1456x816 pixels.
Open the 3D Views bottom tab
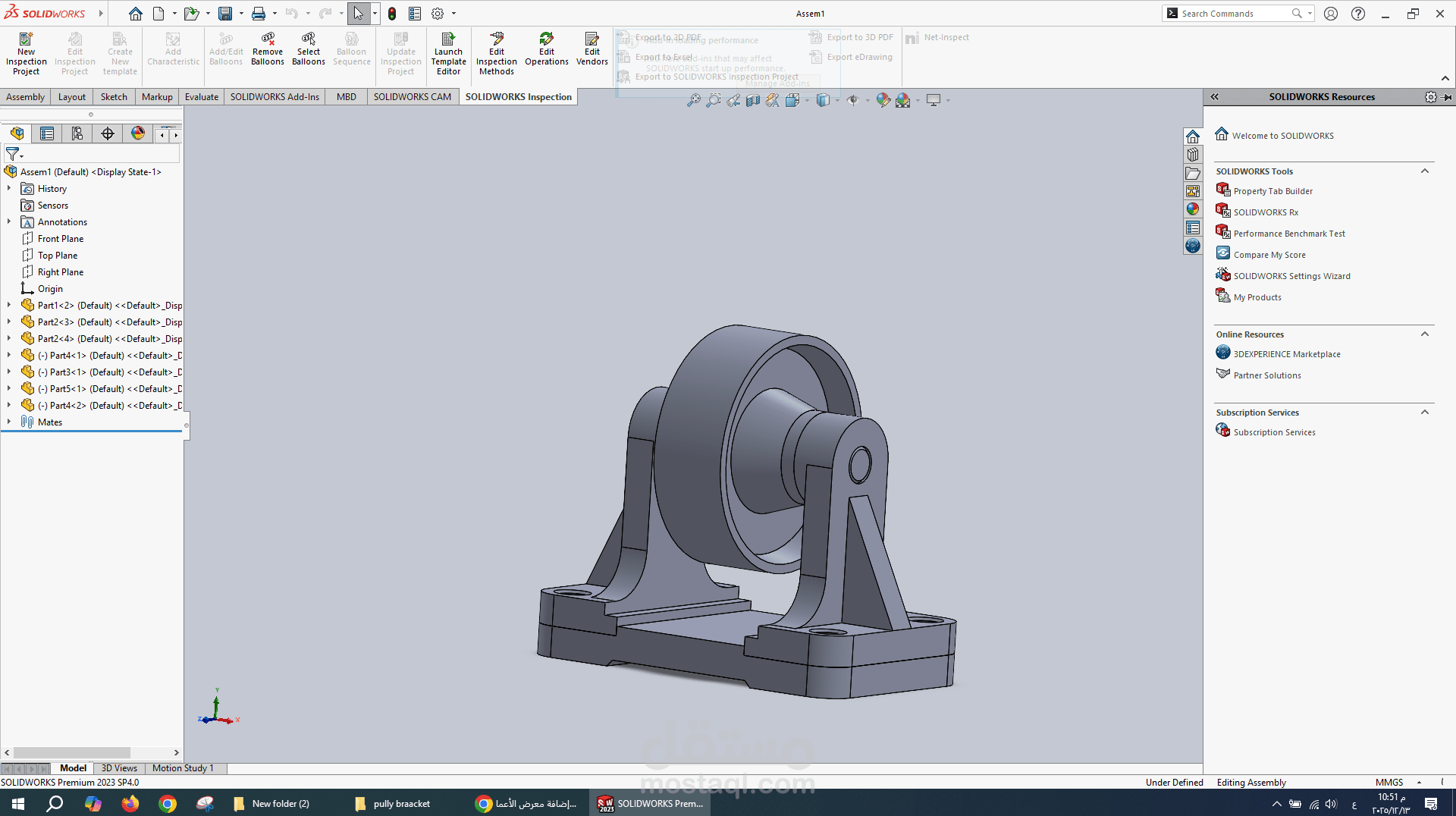(x=119, y=768)
